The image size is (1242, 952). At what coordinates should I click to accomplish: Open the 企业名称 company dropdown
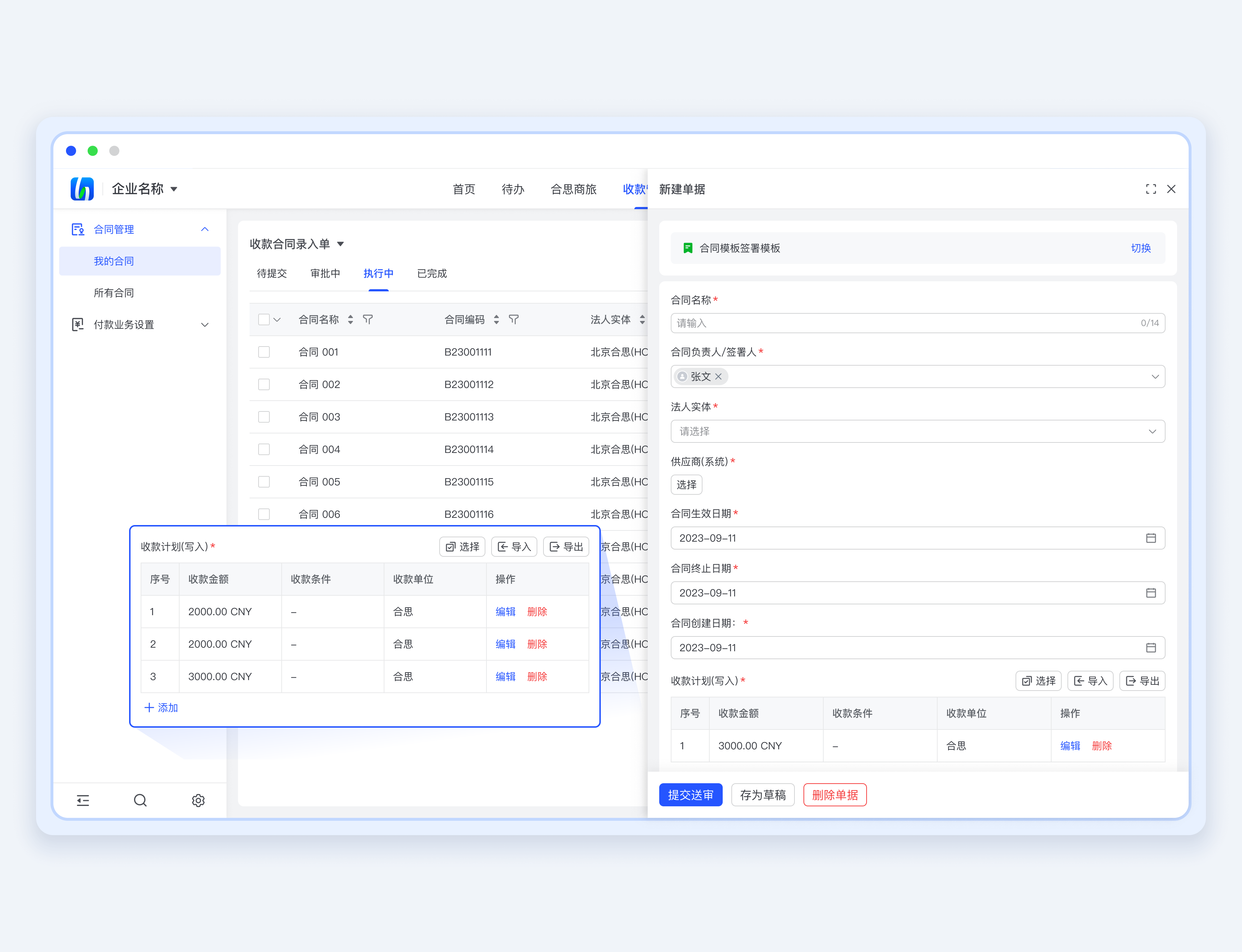145,189
